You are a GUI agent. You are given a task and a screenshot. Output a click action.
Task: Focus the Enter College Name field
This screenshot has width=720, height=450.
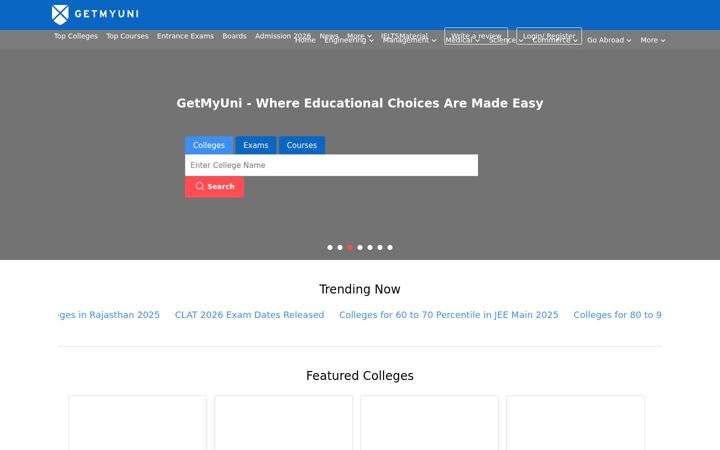(331, 165)
